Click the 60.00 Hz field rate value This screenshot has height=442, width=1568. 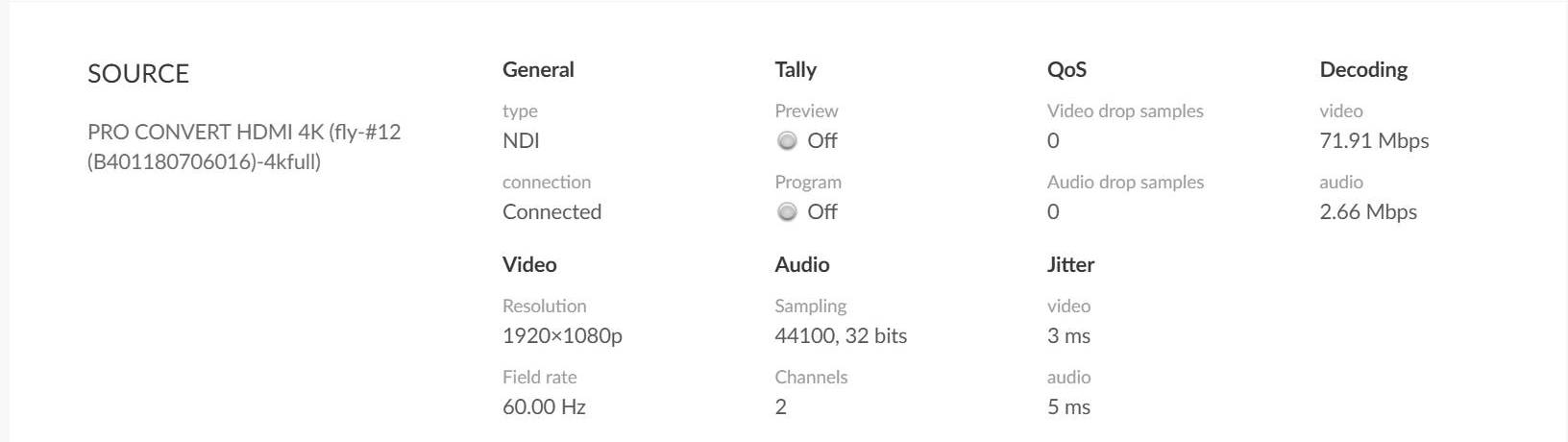[544, 407]
